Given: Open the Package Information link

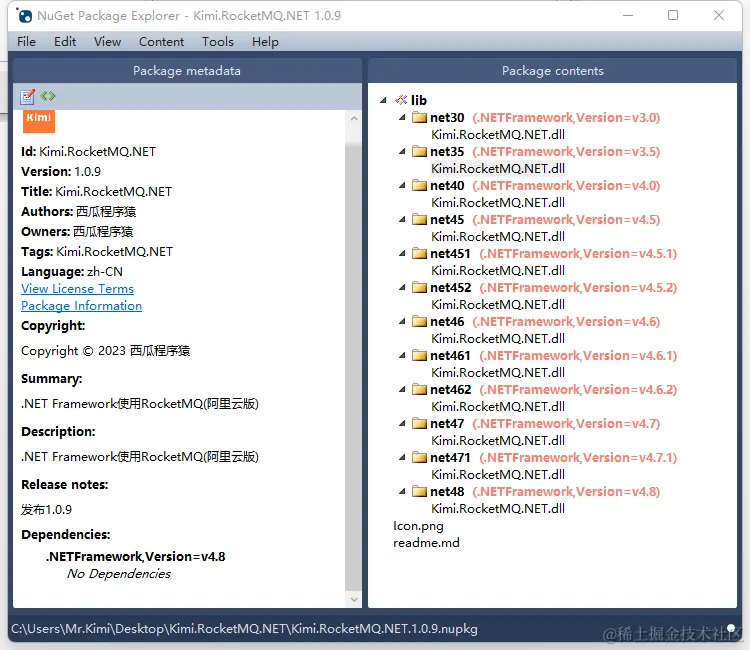Looking at the screenshot, I should click(x=81, y=306).
